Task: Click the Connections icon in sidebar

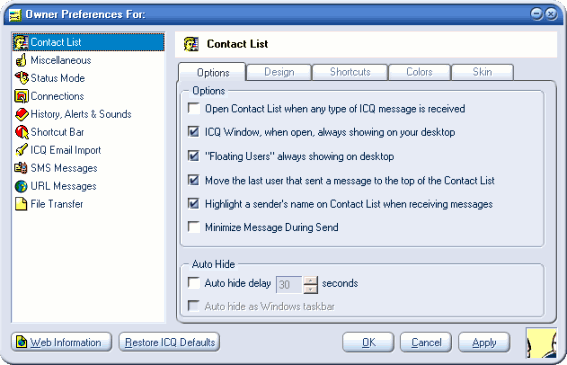Action: click(21, 96)
